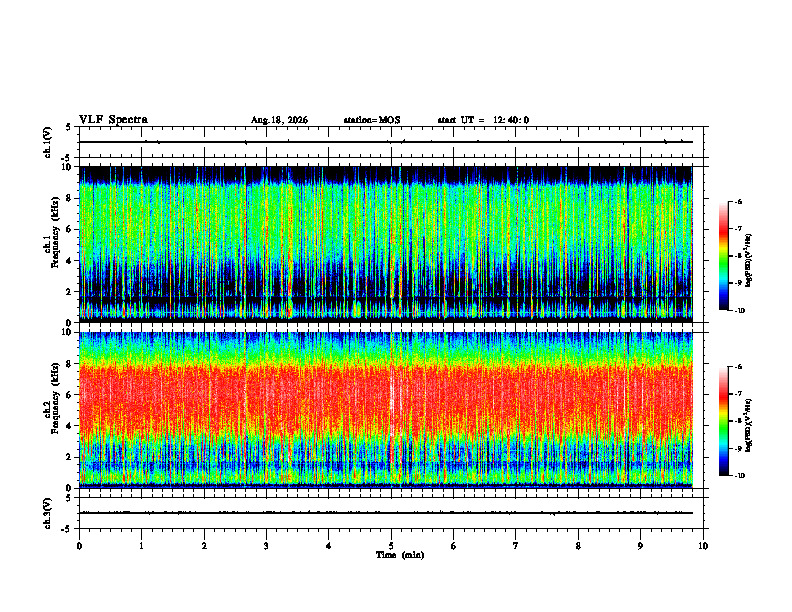
Task: Click the ch.1 color bar log(PSD) units label
Action: point(749,261)
